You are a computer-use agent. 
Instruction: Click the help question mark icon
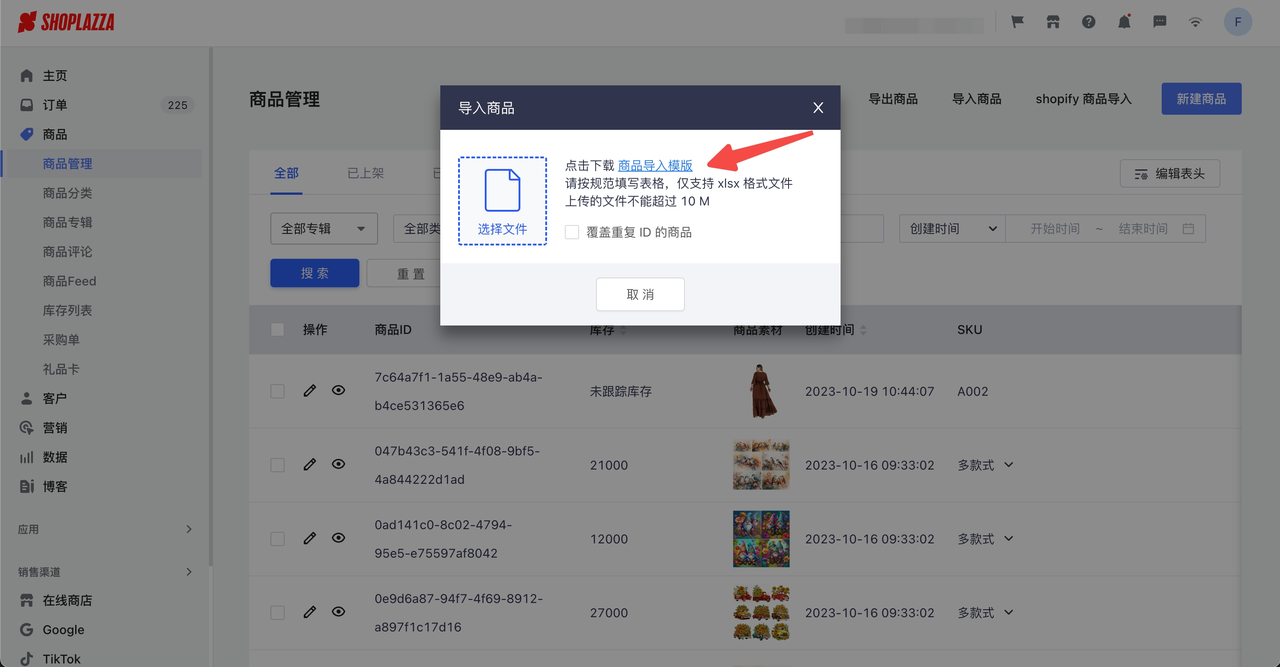point(1088,21)
